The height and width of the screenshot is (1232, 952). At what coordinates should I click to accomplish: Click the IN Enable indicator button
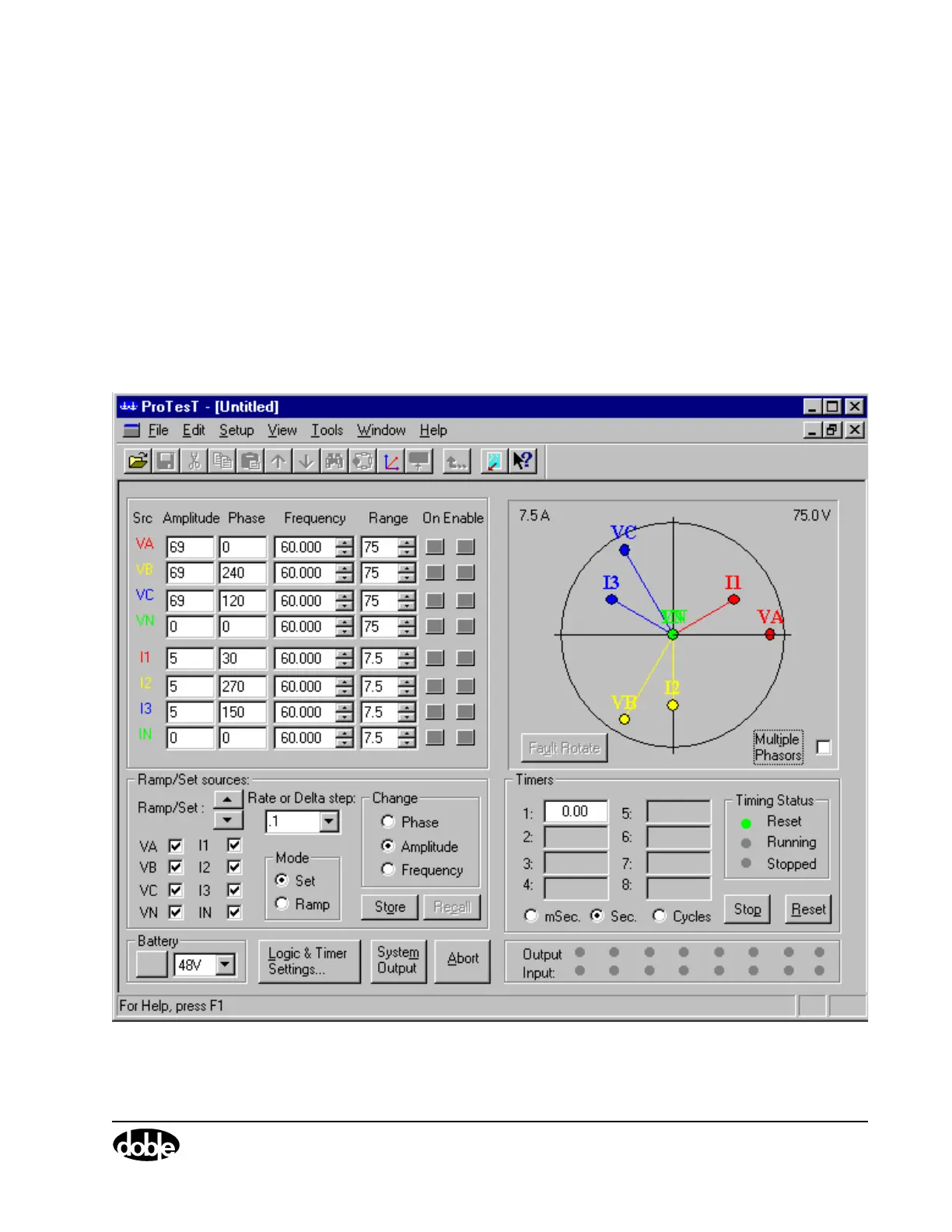465,737
